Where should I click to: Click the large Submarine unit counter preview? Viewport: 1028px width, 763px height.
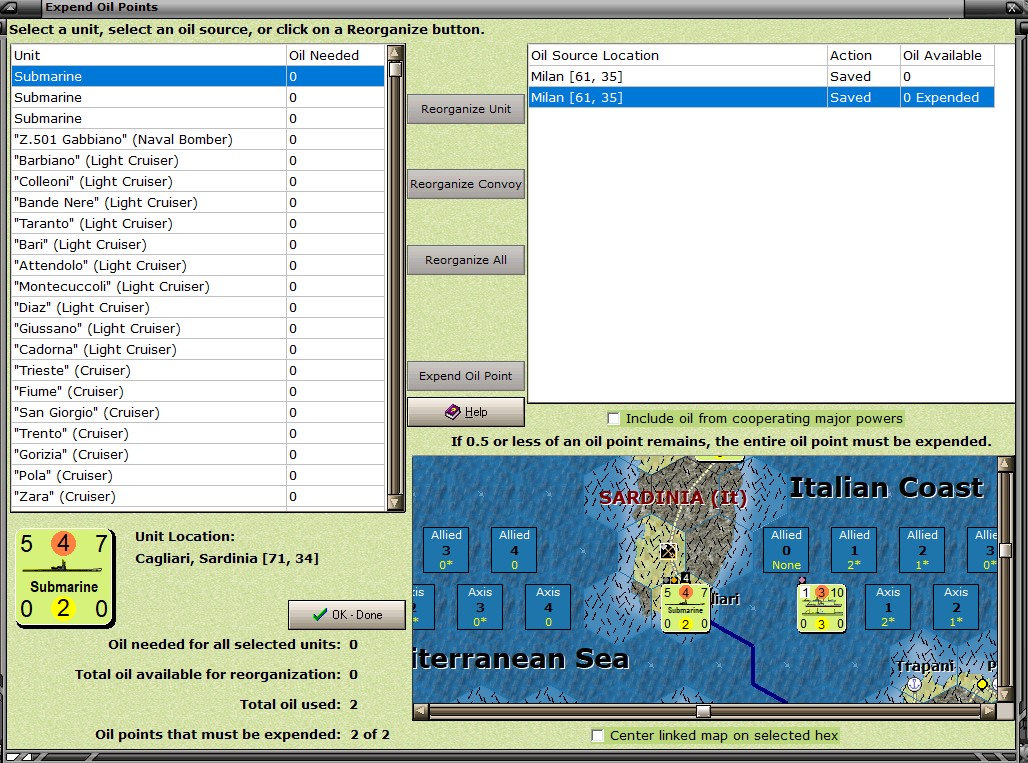pyautogui.click(x=65, y=578)
